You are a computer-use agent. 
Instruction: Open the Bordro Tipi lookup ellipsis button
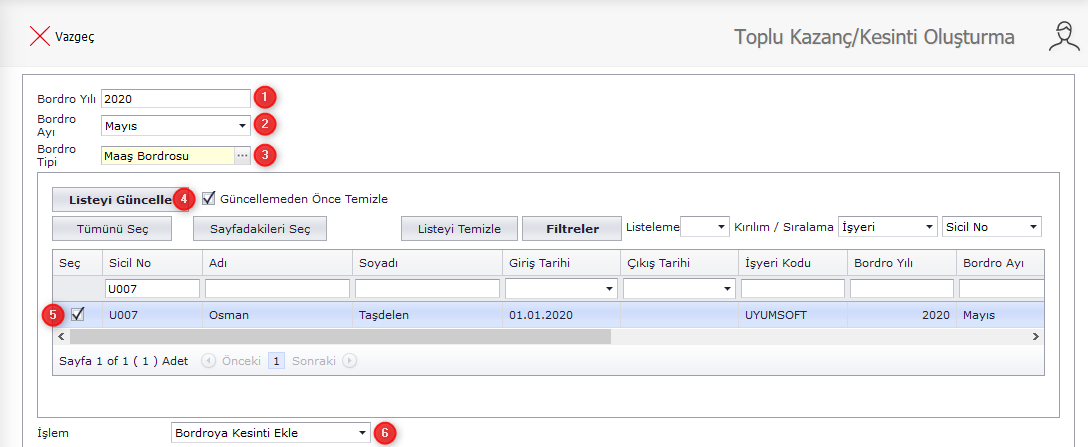pos(242,155)
